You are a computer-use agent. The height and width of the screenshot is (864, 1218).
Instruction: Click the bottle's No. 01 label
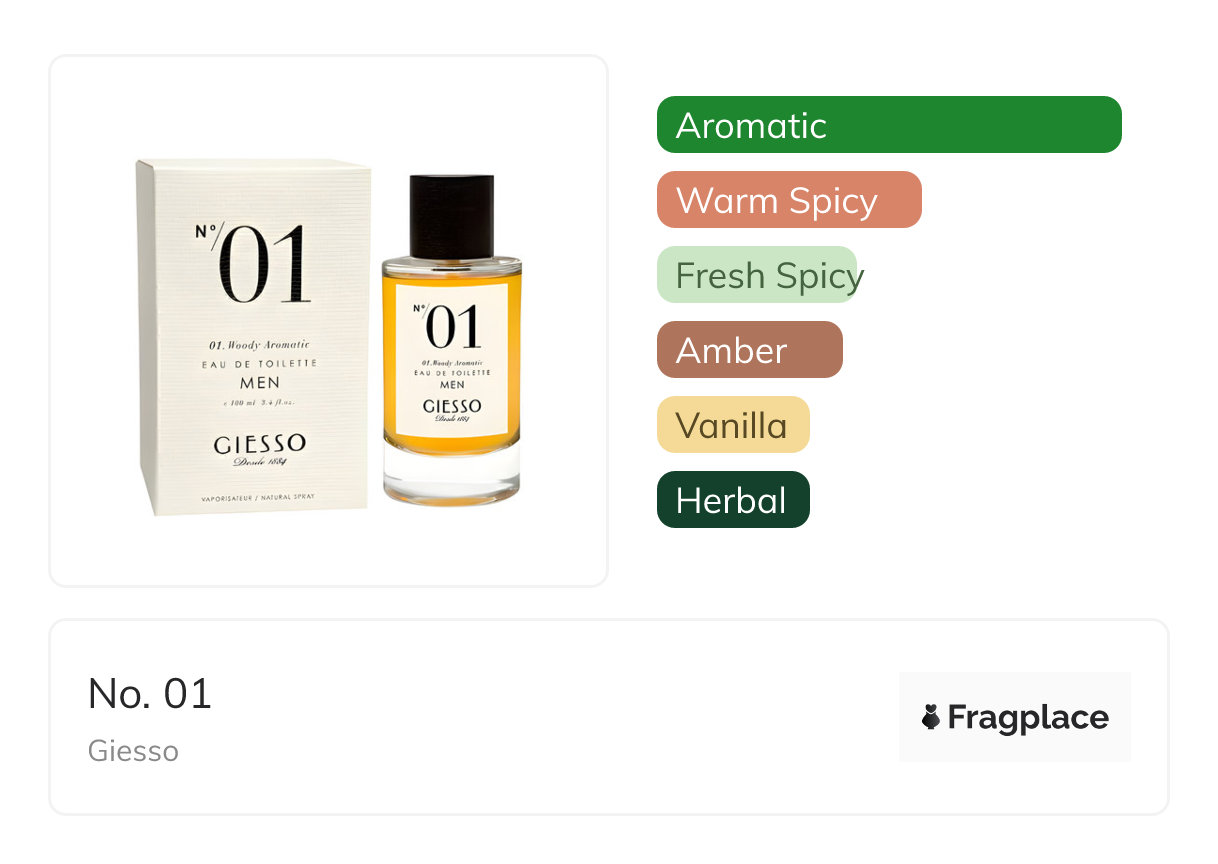(x=452, y=360)
